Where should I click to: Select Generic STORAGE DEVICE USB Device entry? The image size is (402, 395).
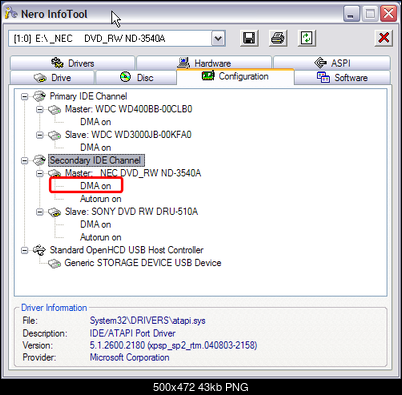[143, 263]
